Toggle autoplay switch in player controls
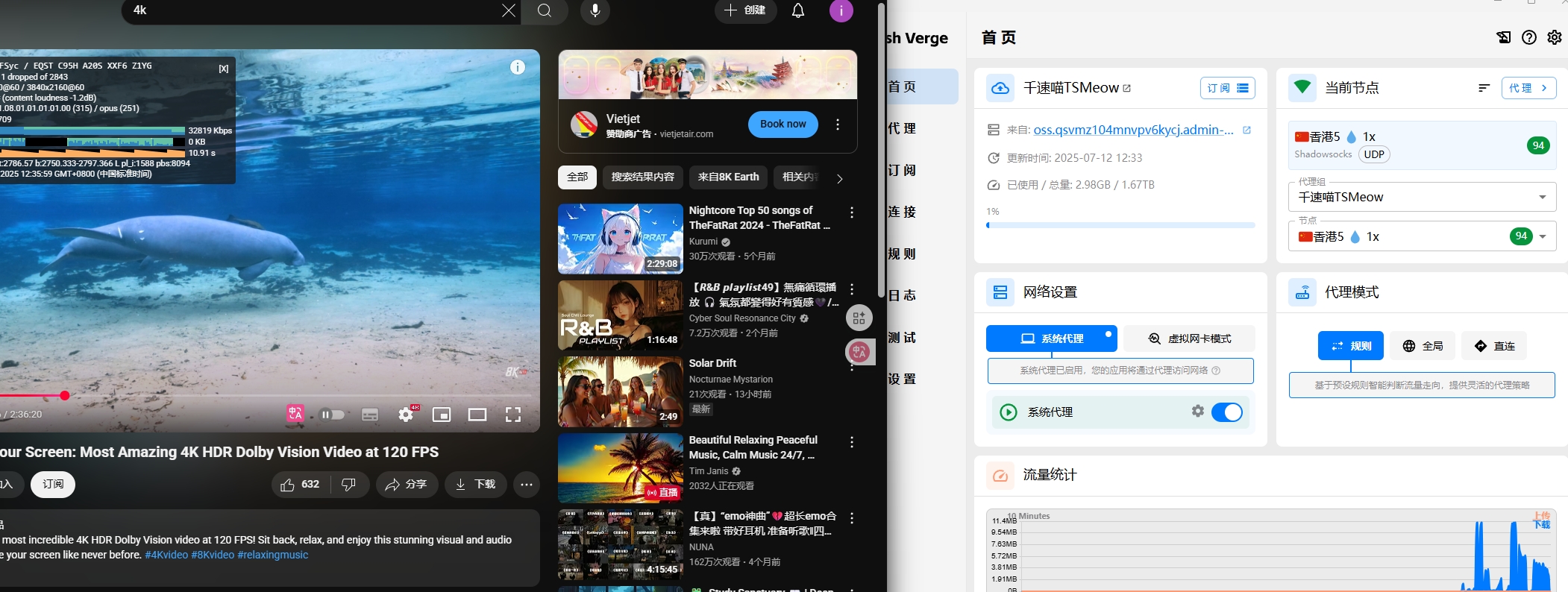The height and width of the screenshot is (592, 1568). (x=333, y=415)
